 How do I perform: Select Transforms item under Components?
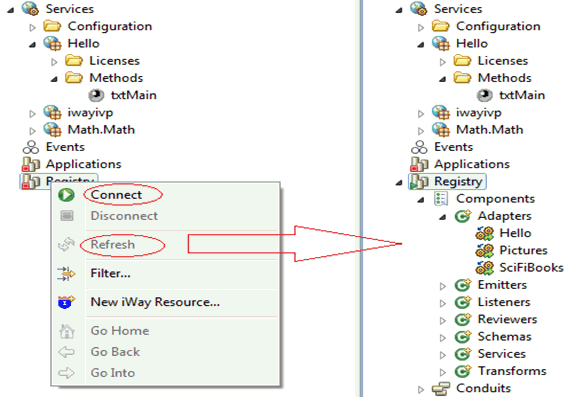pos(512,371)
